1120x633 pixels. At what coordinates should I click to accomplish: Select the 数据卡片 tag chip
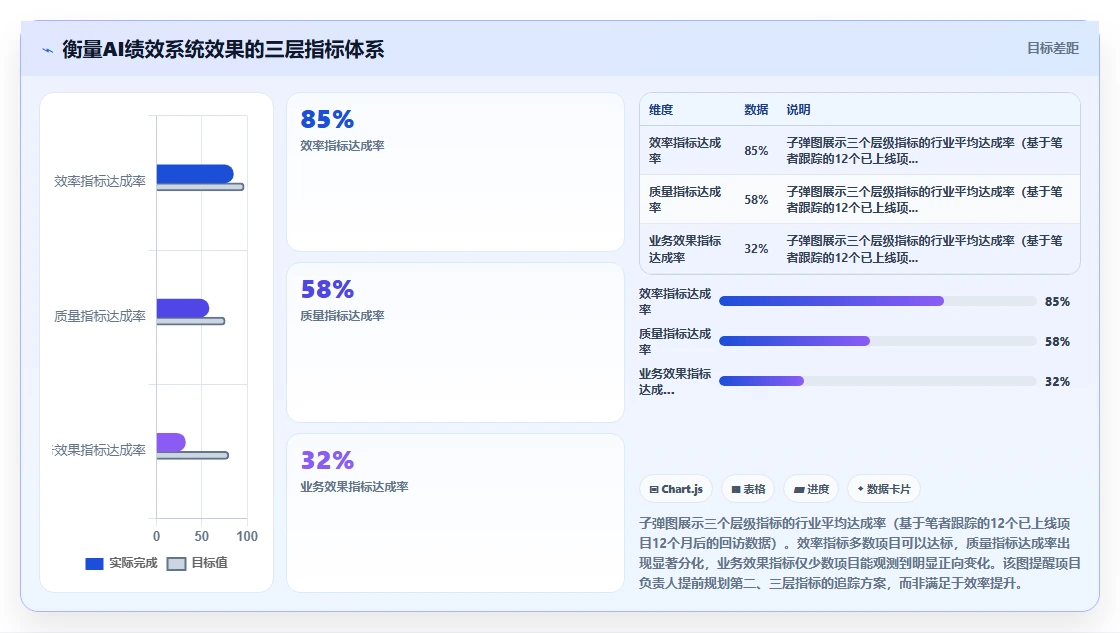884,489
